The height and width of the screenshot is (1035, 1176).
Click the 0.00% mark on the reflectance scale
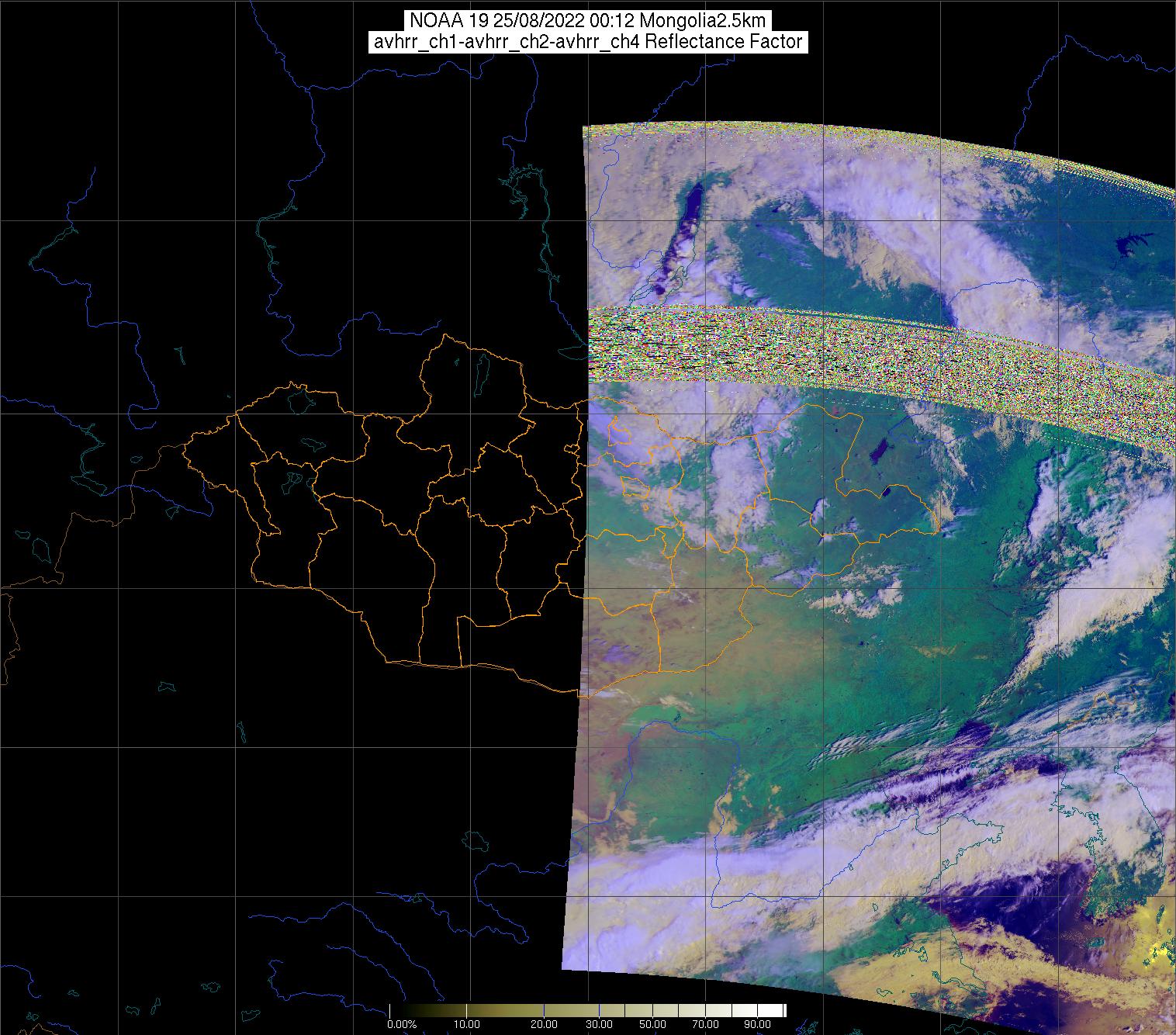coord(401,1024)
